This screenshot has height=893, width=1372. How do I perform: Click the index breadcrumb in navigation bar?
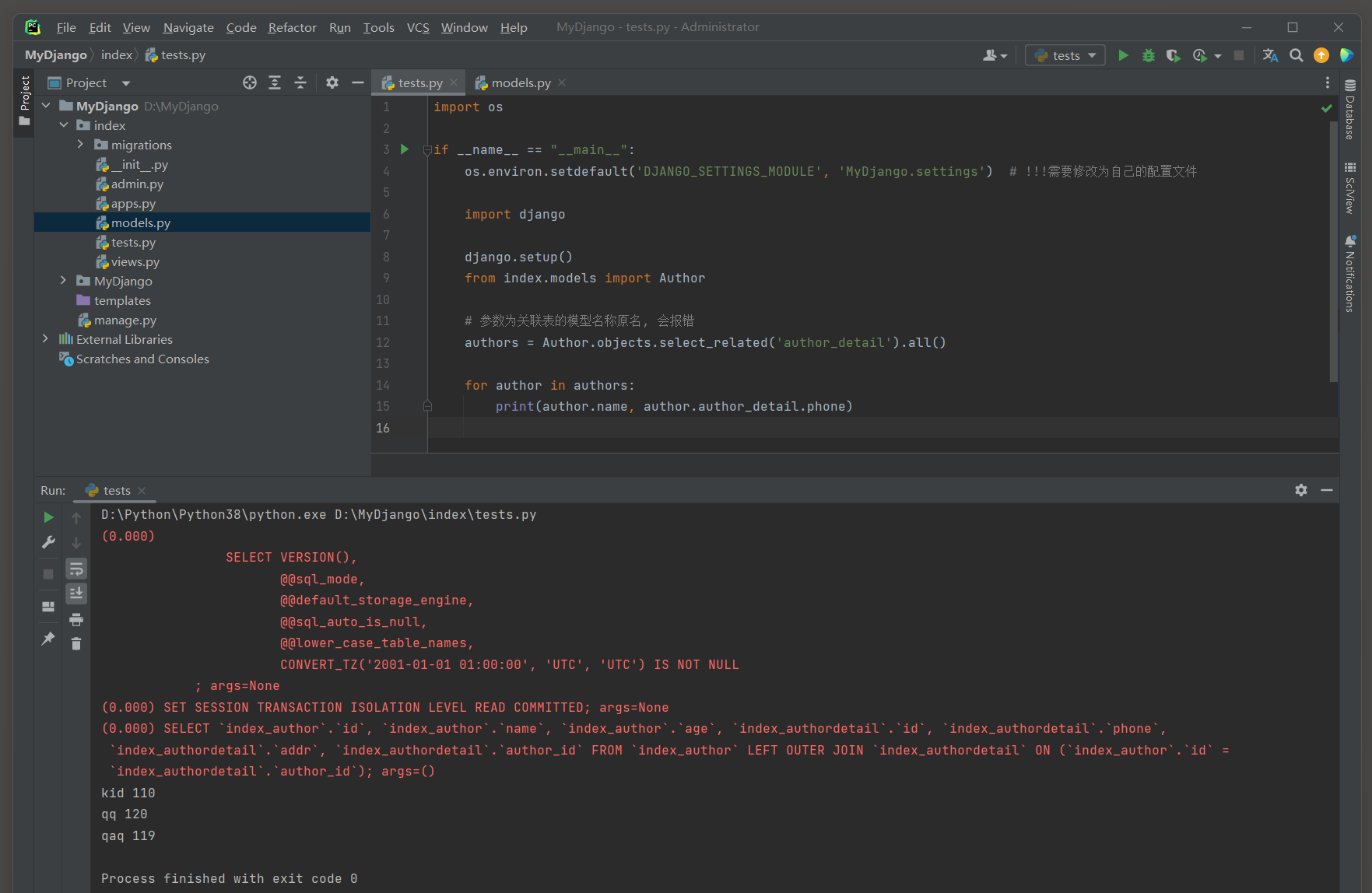[117, 55]
